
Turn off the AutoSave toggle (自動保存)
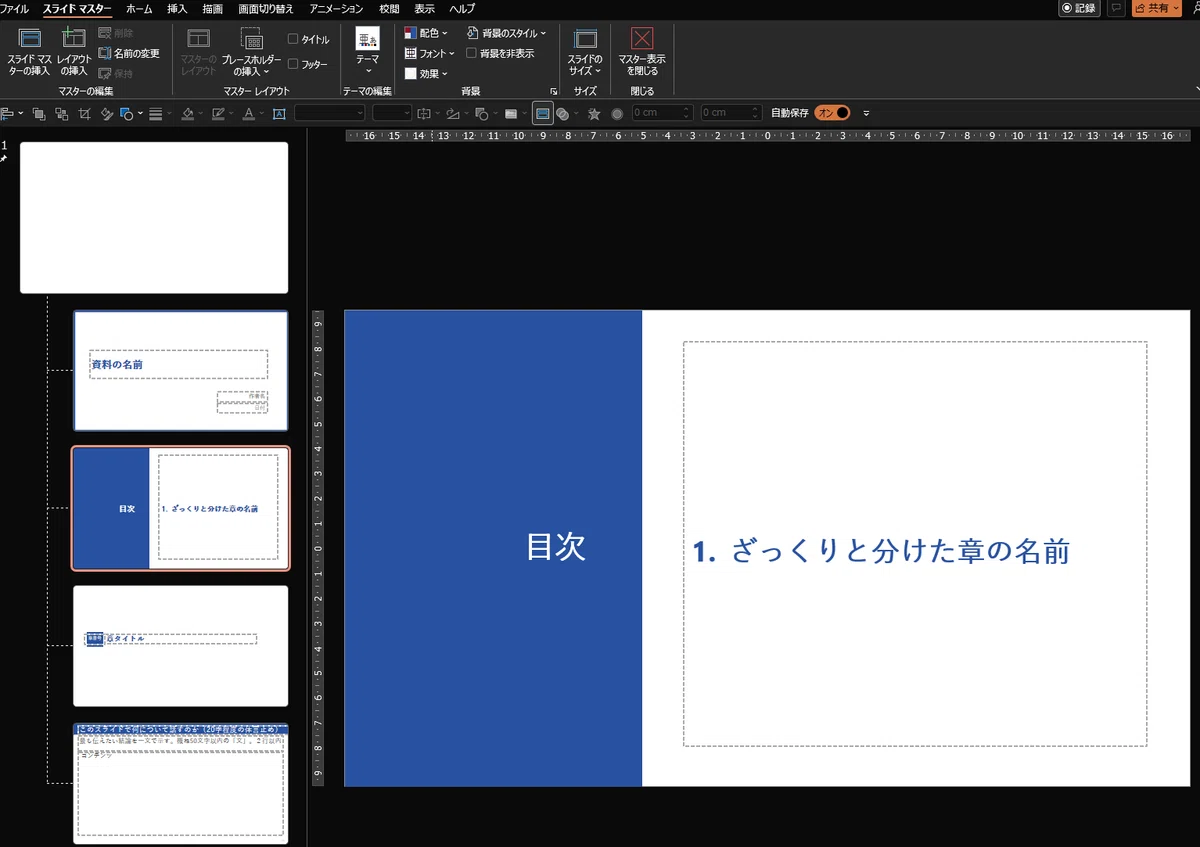click(x=833, y=113)
